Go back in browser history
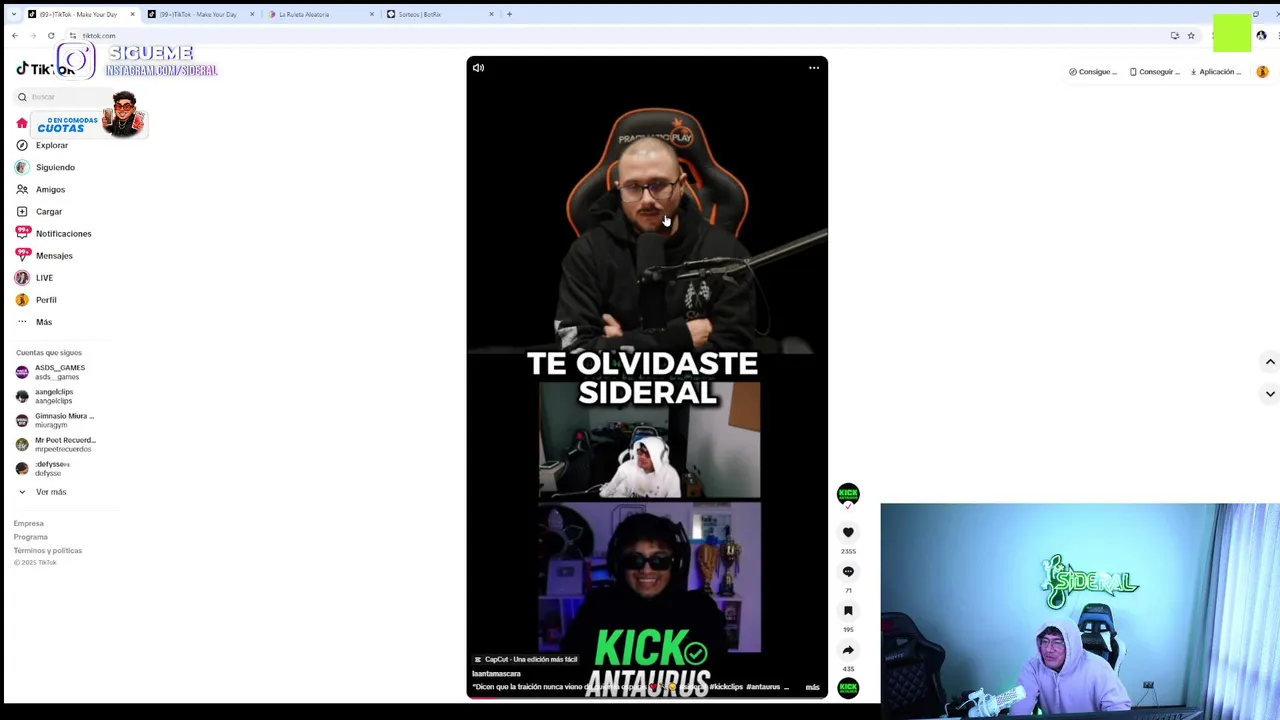This screenshot has width=1280, height=720. point(15,36)
